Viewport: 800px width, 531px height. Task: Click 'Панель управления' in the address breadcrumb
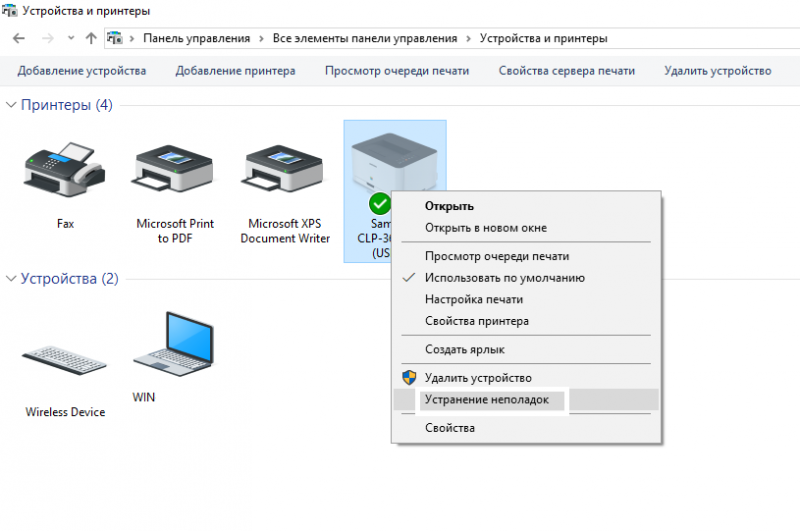(196, 38)
